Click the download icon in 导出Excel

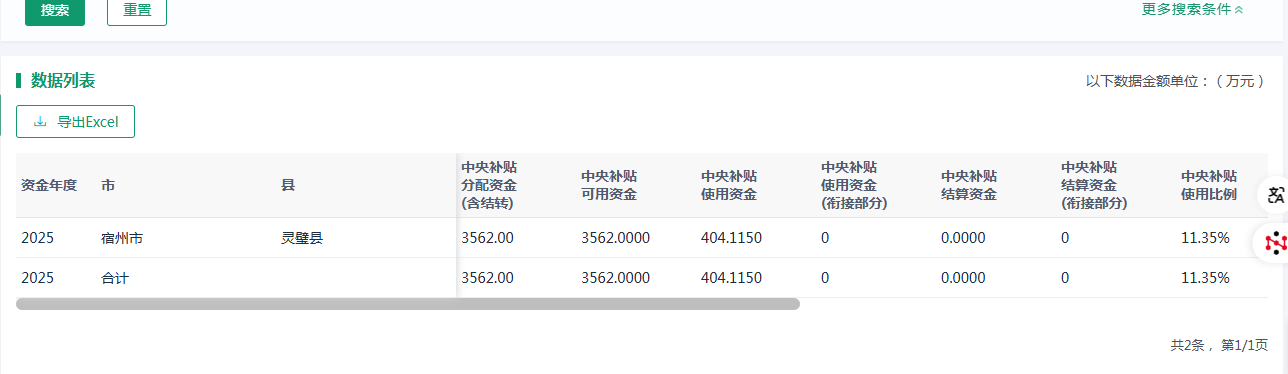tap(40, 122)
